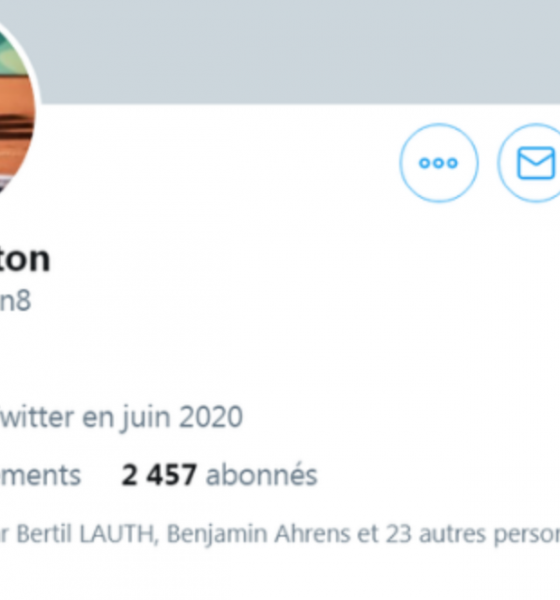Screen dimensions: 560x600
Task: Open the three-dot more options menu
Action: coord(439,163)
